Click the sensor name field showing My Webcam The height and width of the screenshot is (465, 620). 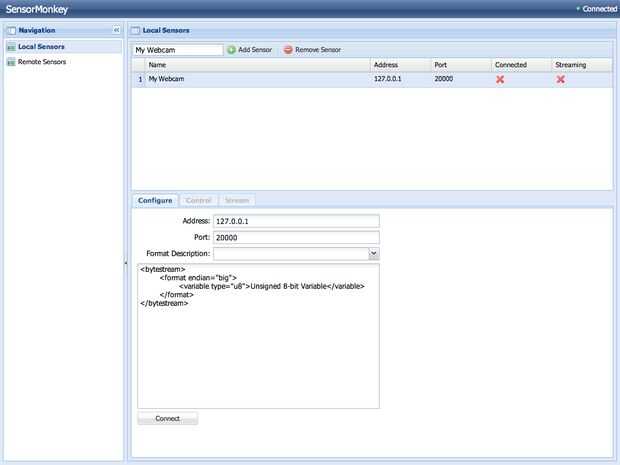(178, 50)
